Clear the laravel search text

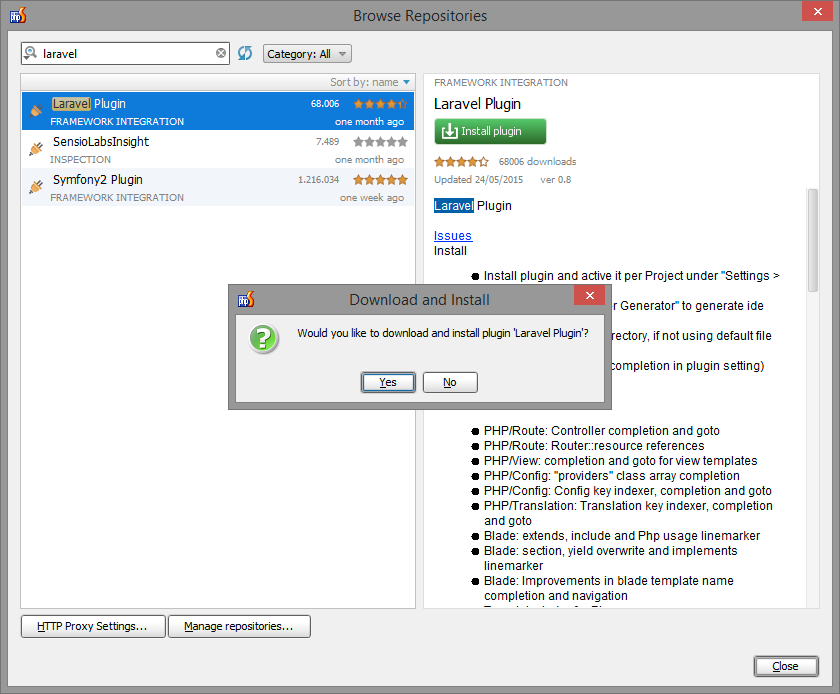(x=221, y=53)
